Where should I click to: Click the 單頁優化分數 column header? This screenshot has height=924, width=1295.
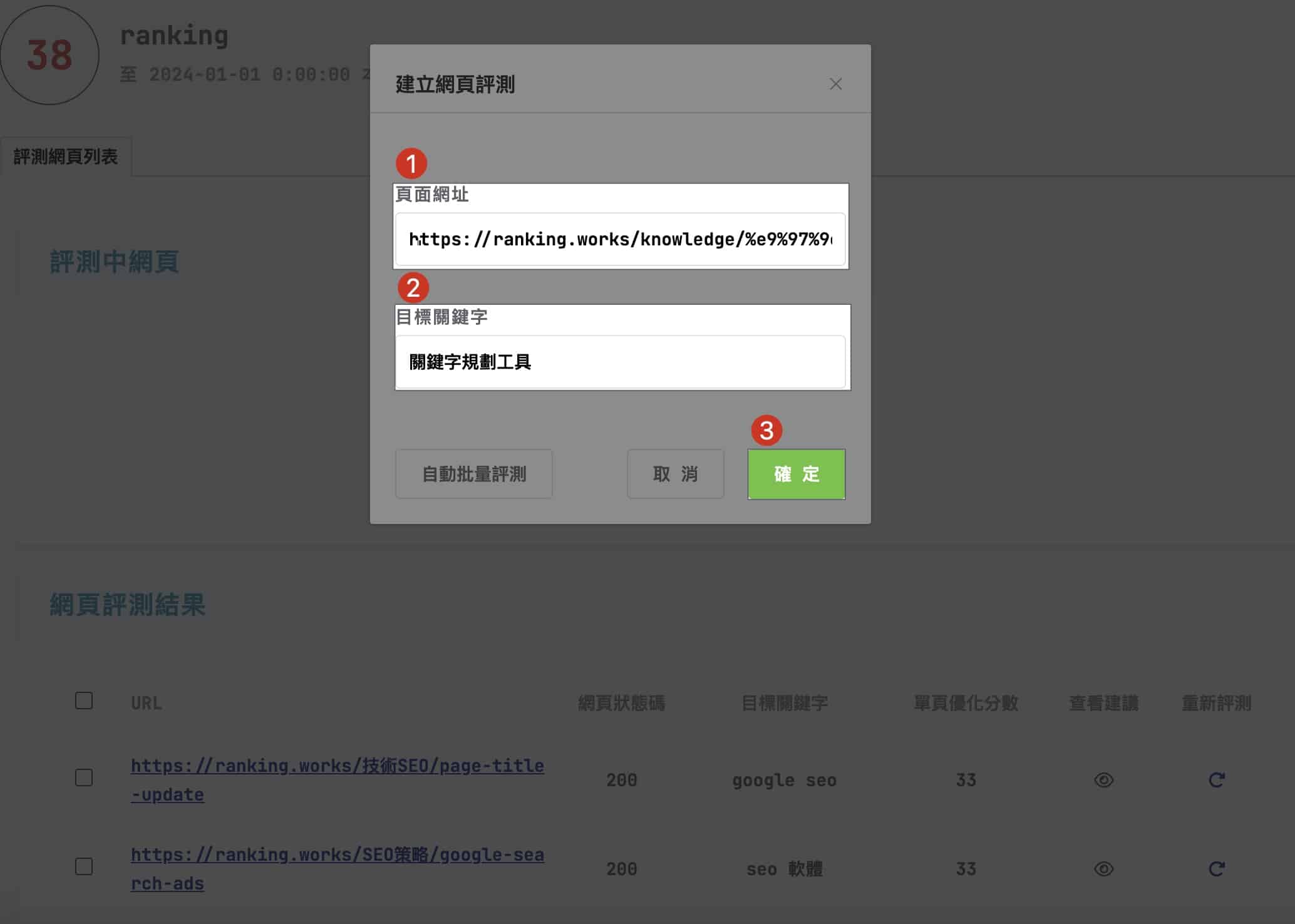click(x=965, y=703)
